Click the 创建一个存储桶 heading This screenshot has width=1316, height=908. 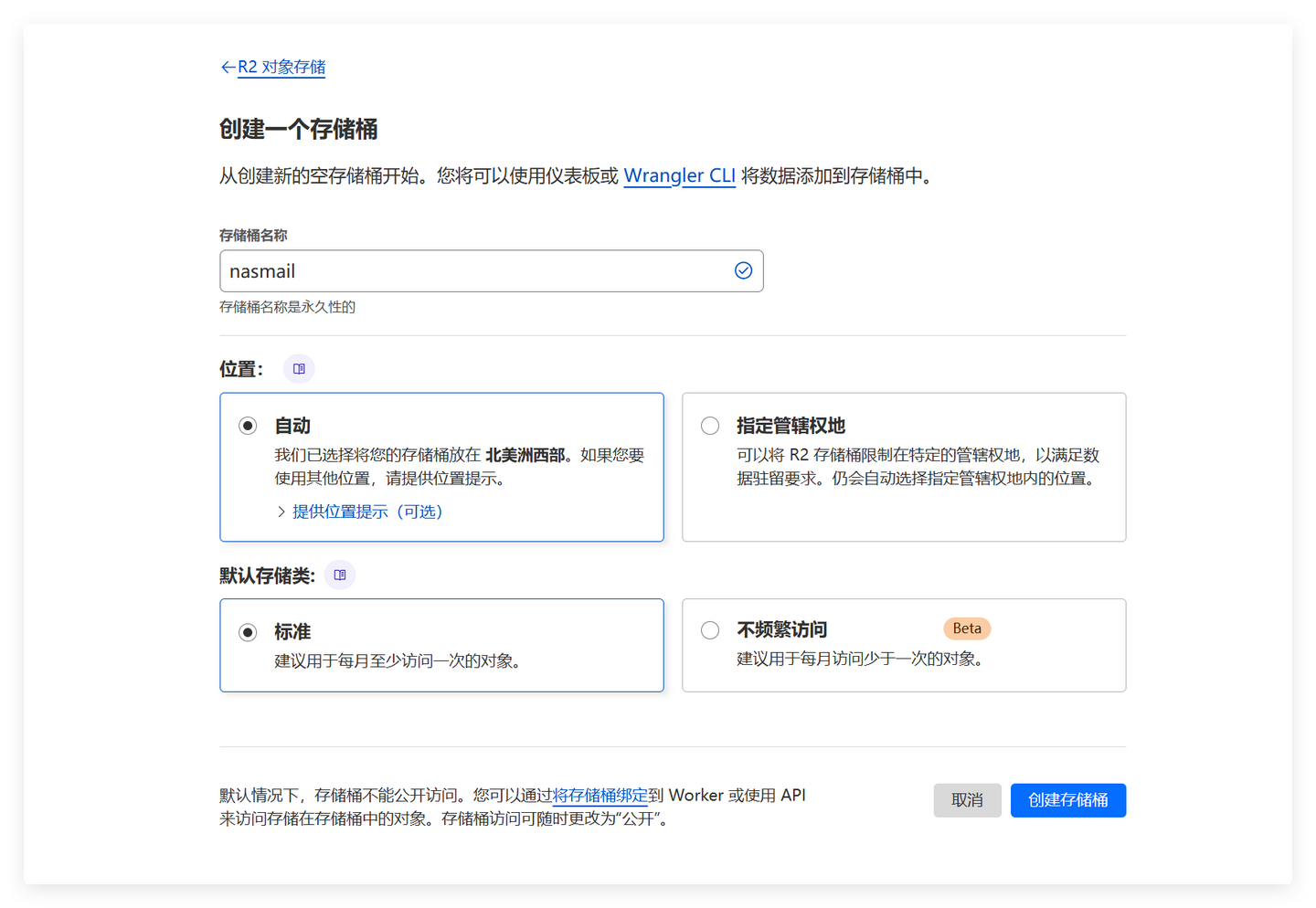(x=299, y=130)
